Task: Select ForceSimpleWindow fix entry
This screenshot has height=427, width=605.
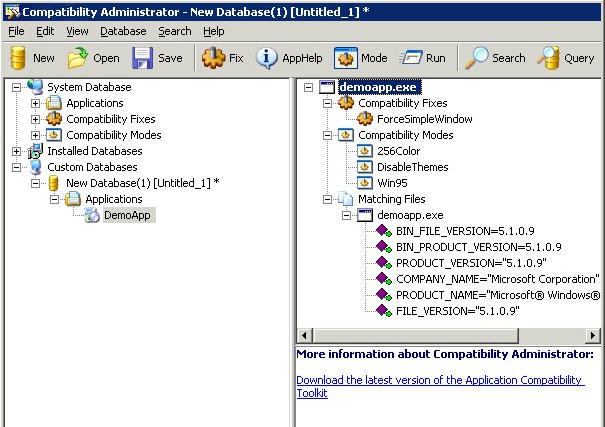Action: click(x=424, y=119)
